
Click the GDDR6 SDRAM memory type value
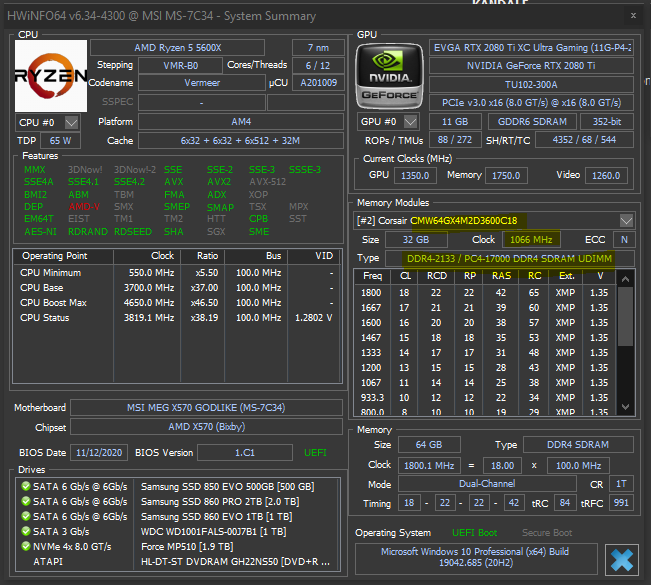click(x=532, y=122)
